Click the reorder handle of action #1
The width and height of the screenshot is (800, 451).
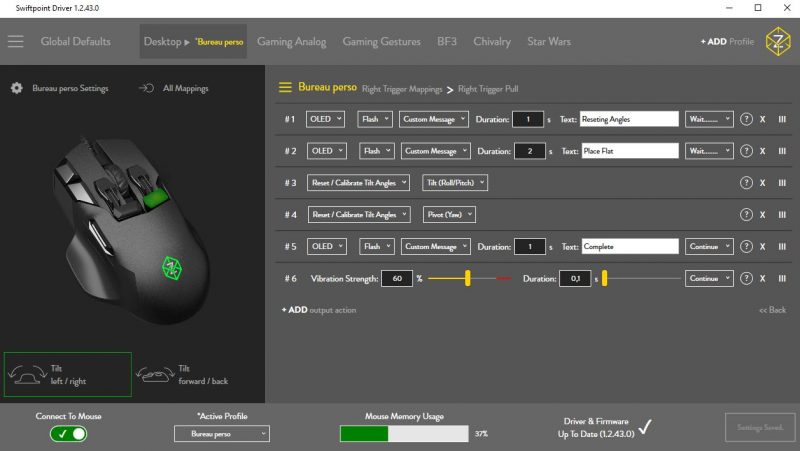pyautogui.click(x=782, y=119)
